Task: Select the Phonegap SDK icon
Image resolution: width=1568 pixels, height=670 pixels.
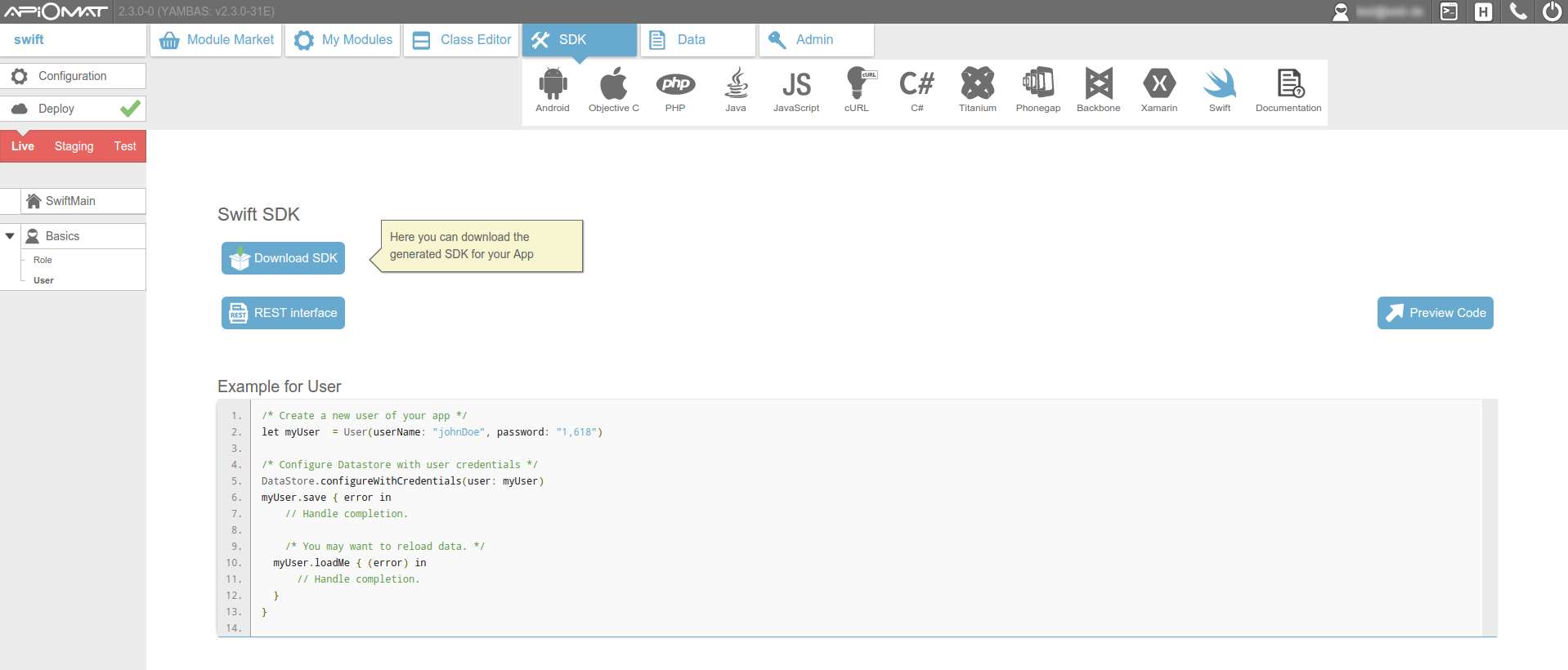Action: pyautogui.click(x=1038, y=90)
